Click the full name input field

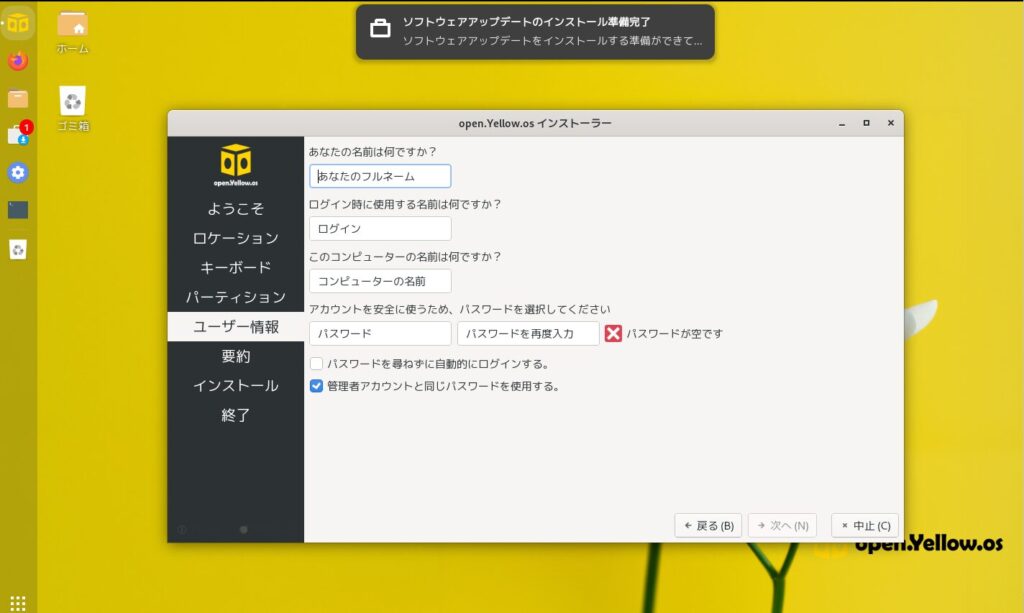pyautogui.click(x=380, y=175)
